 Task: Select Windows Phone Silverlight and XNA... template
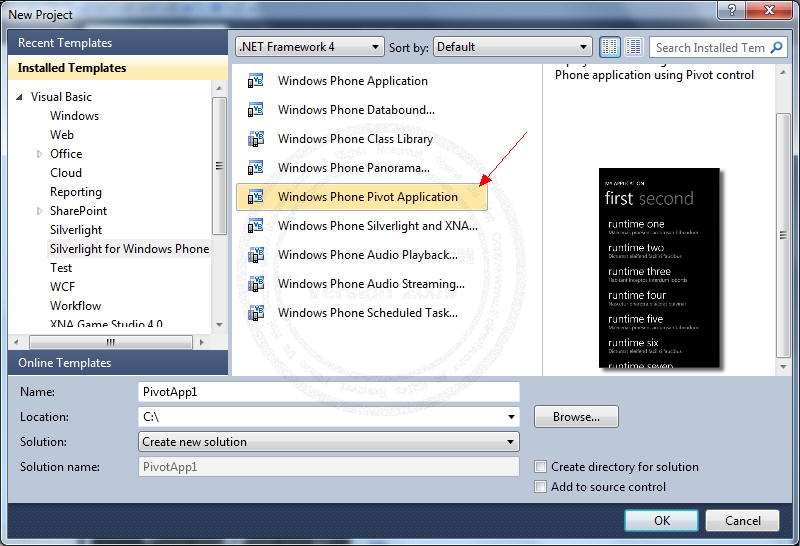click(378, 226)
